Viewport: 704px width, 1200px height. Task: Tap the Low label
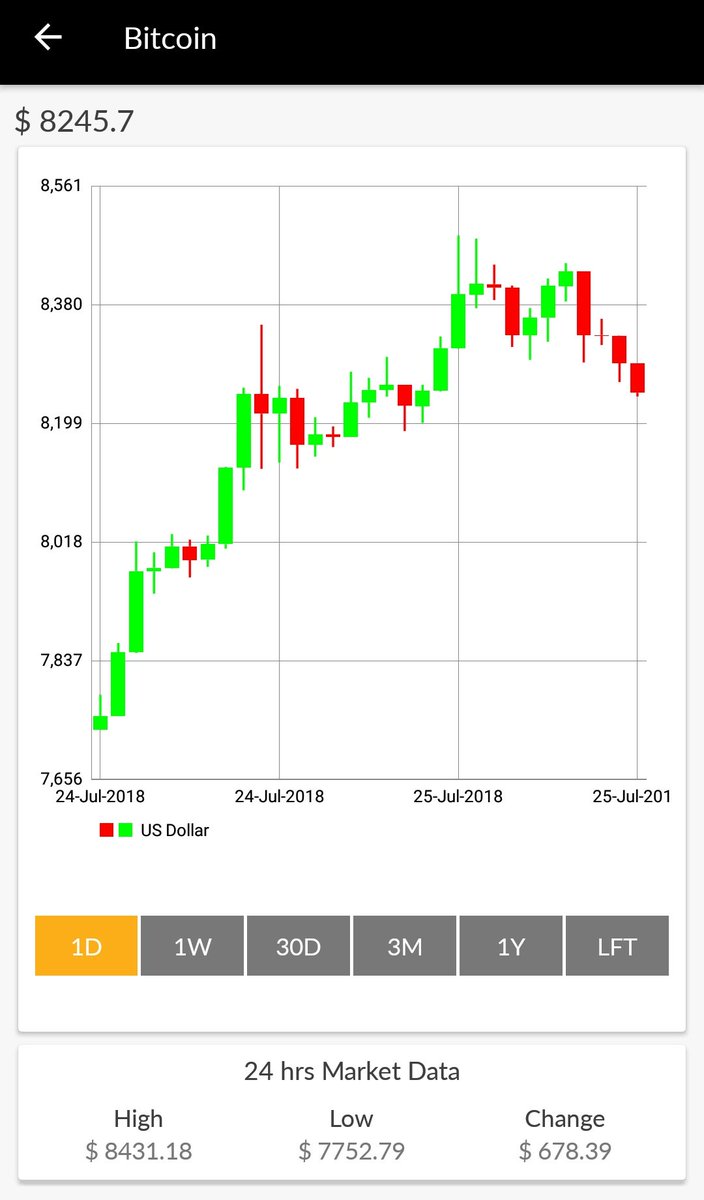click(352, 1119)
